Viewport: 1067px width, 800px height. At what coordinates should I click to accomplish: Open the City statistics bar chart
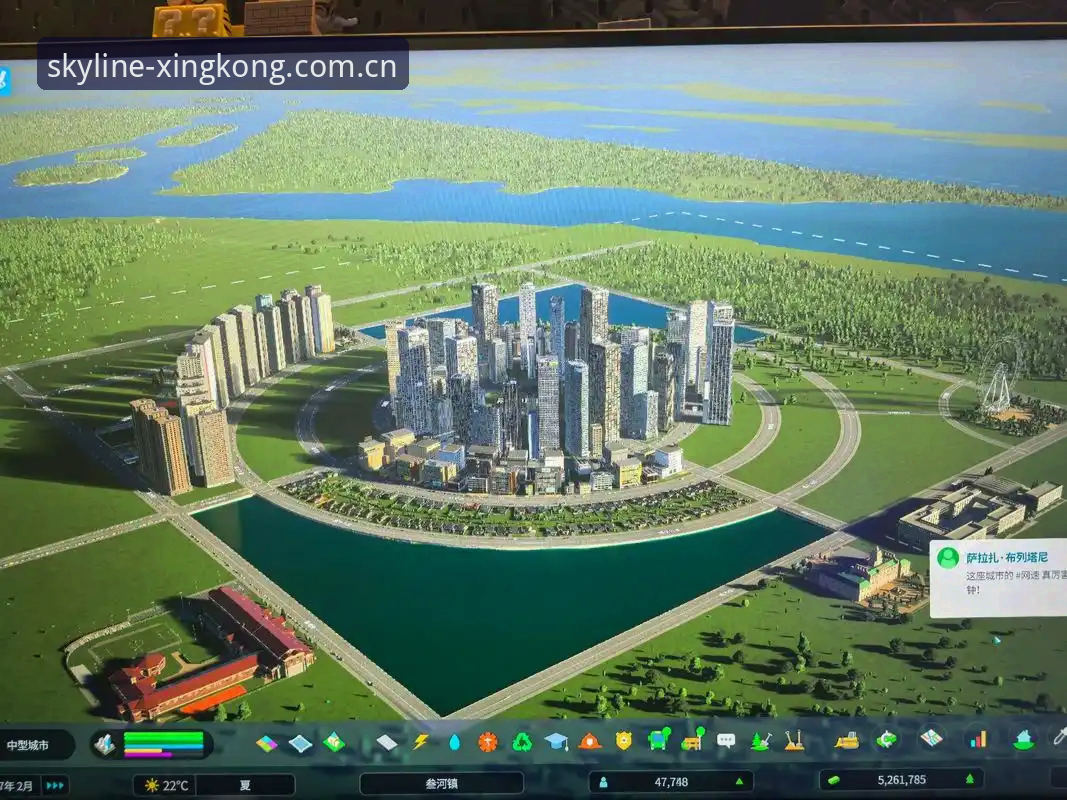click(978, 739)
